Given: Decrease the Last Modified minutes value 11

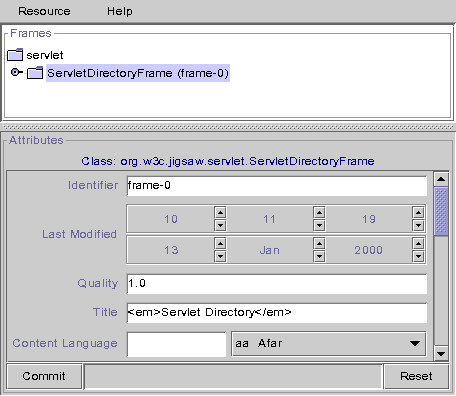Looking at the screenshot, I should coord(319,226).
